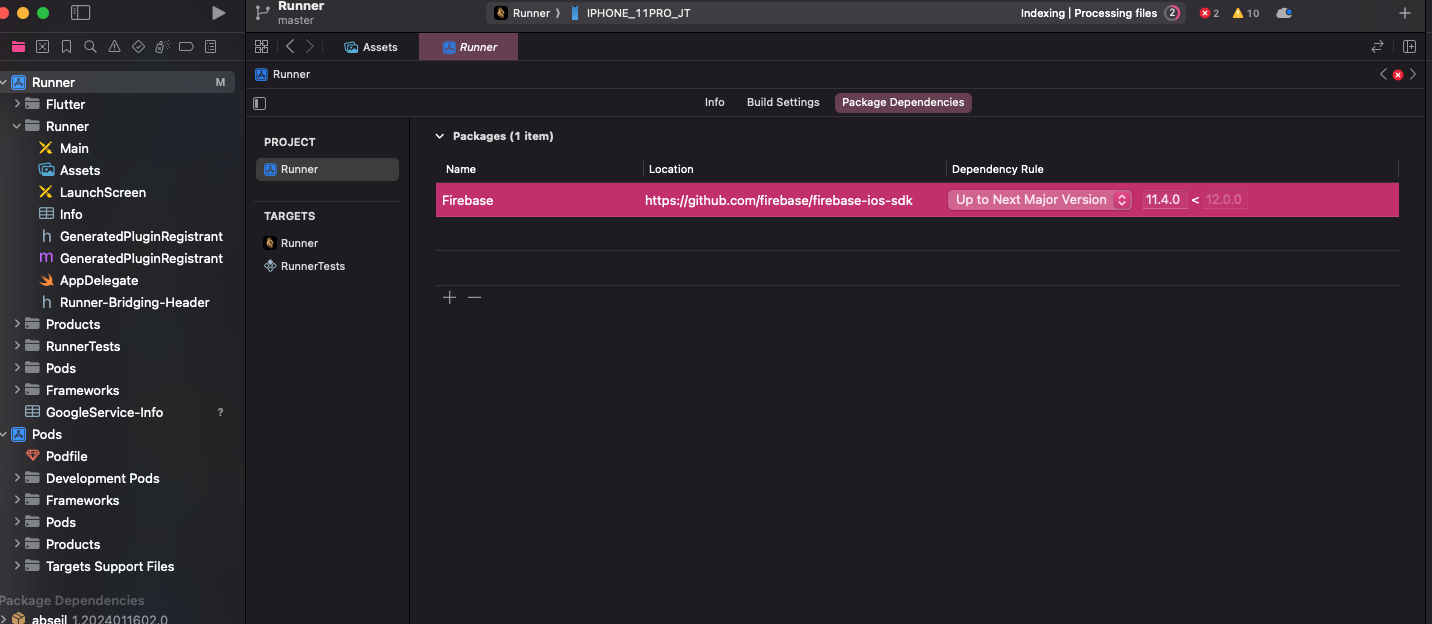Open the Breakpoint navigator icon

point(186,47)
